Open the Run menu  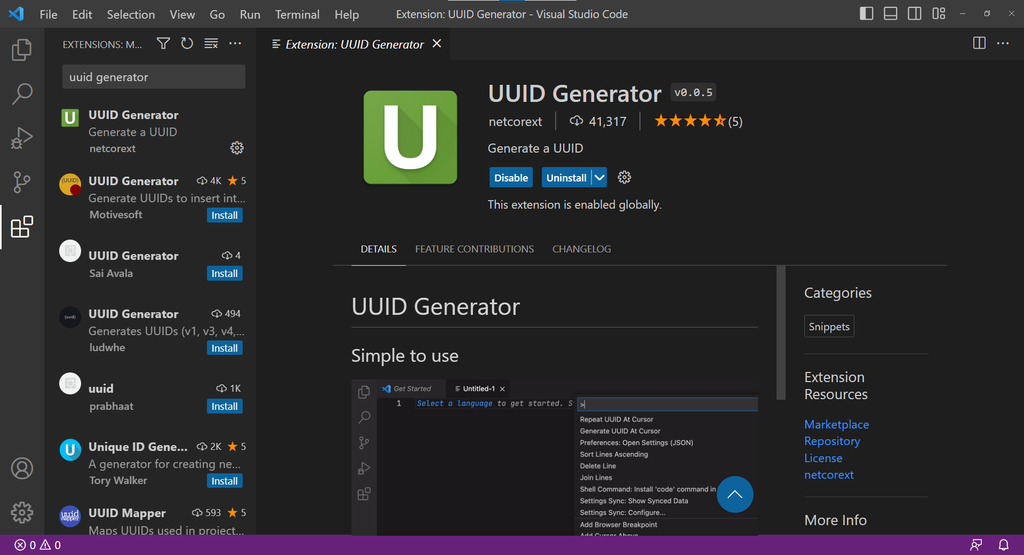coord(250,14)
